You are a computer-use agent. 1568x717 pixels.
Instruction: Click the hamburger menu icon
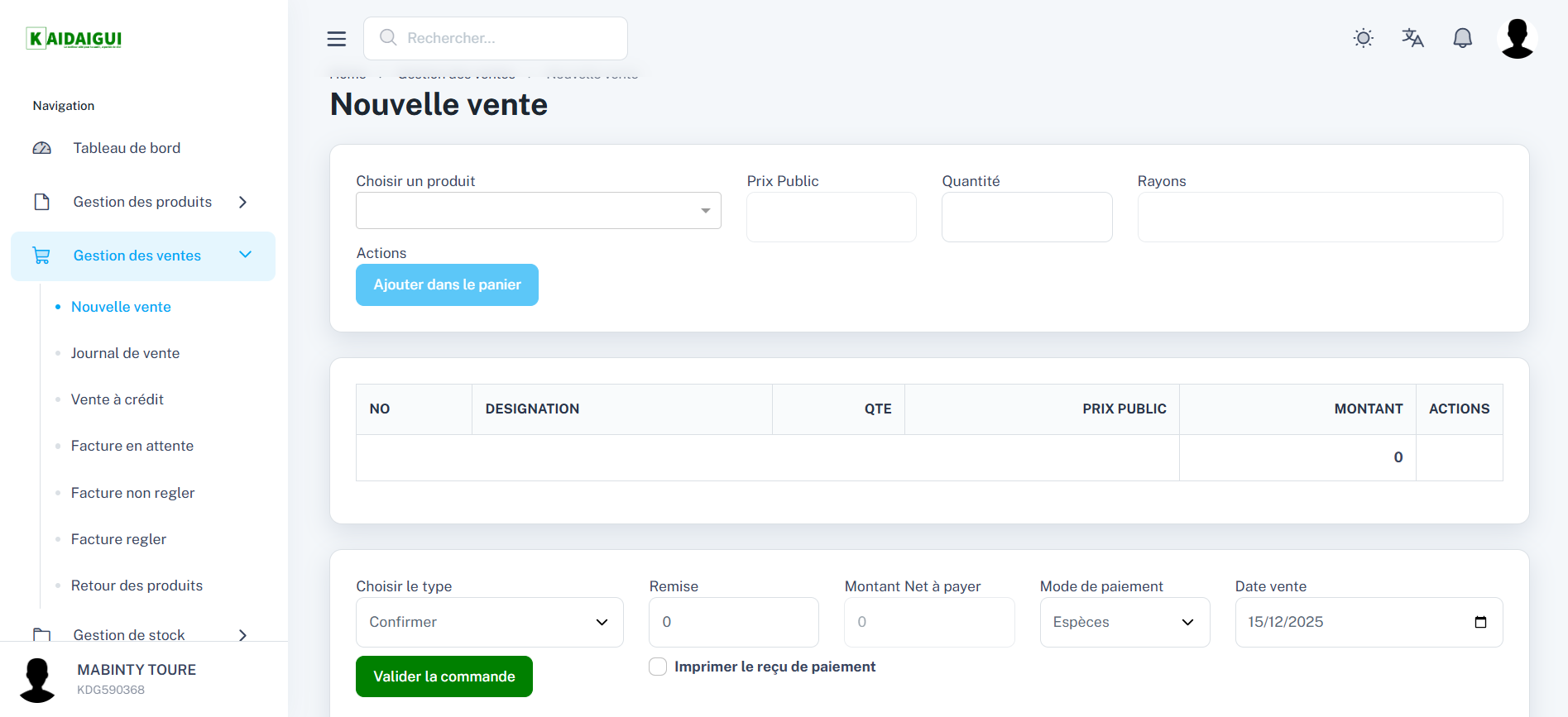[x=336, y=39]
